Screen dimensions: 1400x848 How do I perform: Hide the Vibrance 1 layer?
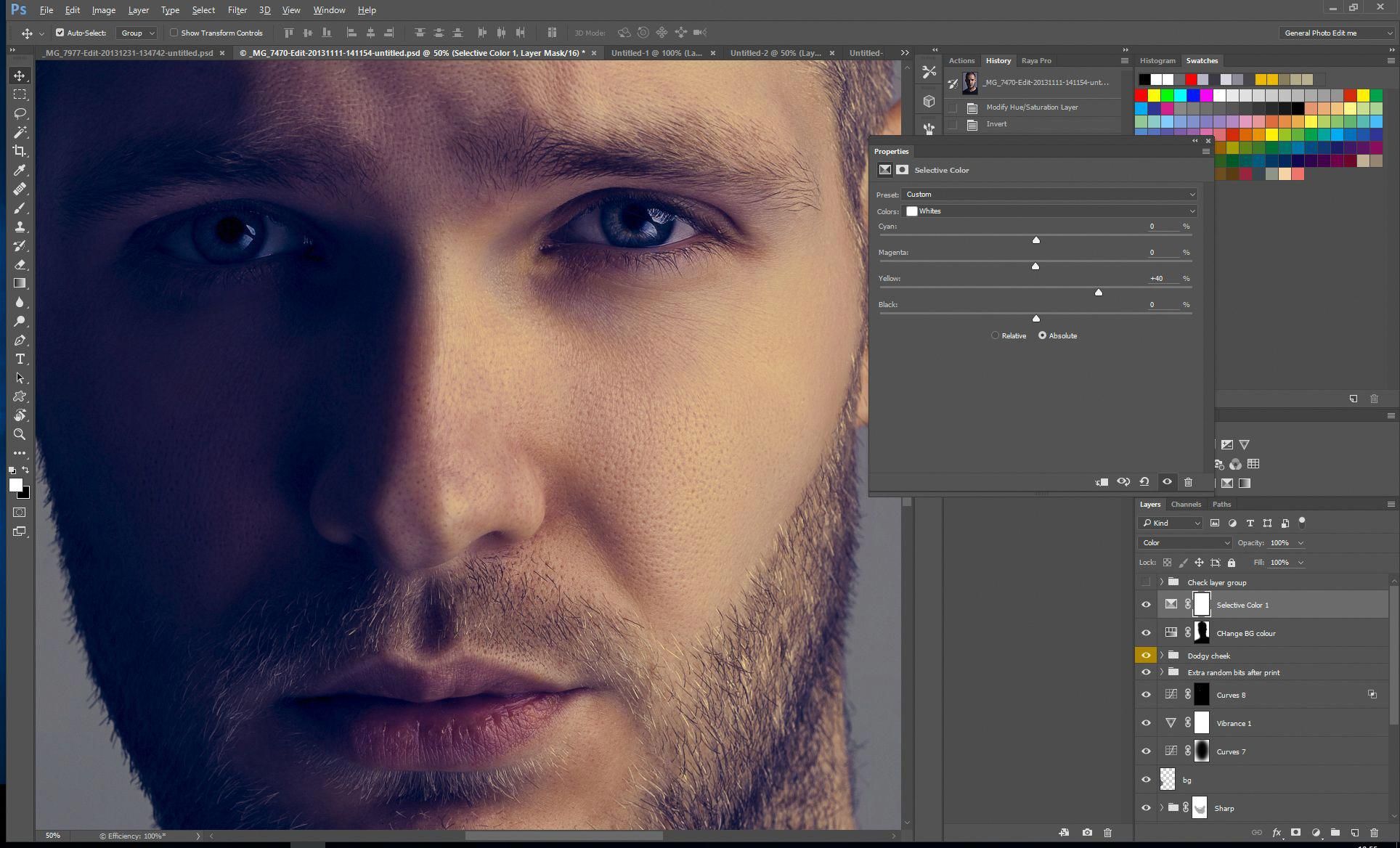click(1146, 723)
